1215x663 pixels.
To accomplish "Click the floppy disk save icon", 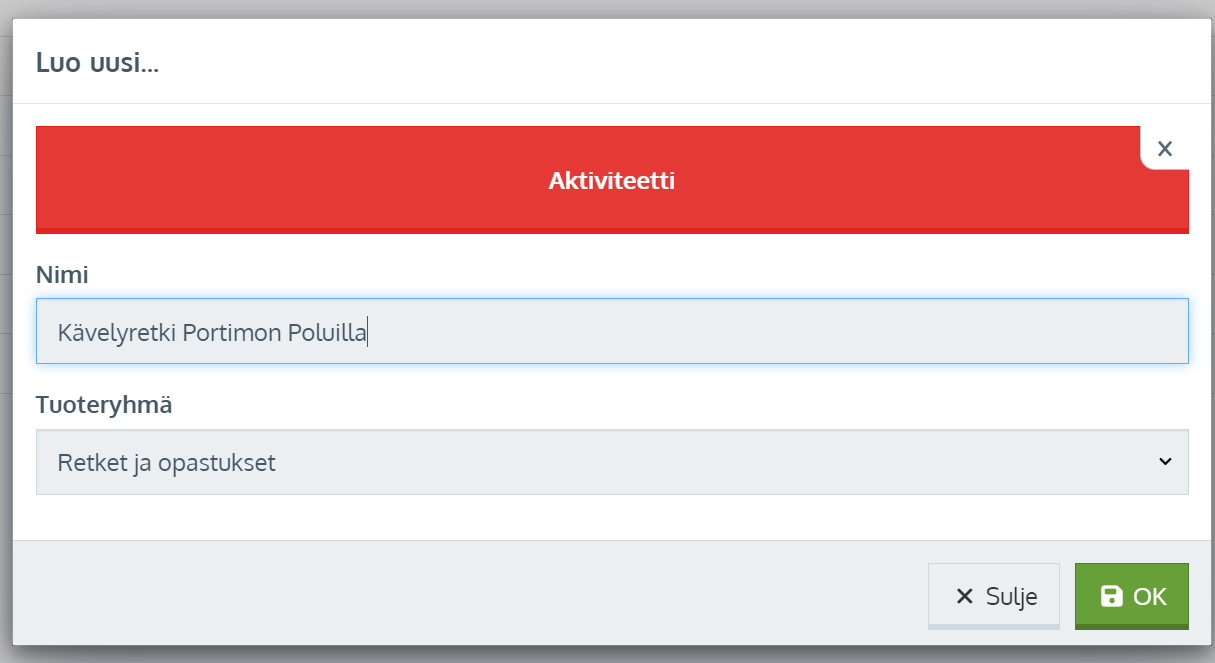I will (1111, 597).
